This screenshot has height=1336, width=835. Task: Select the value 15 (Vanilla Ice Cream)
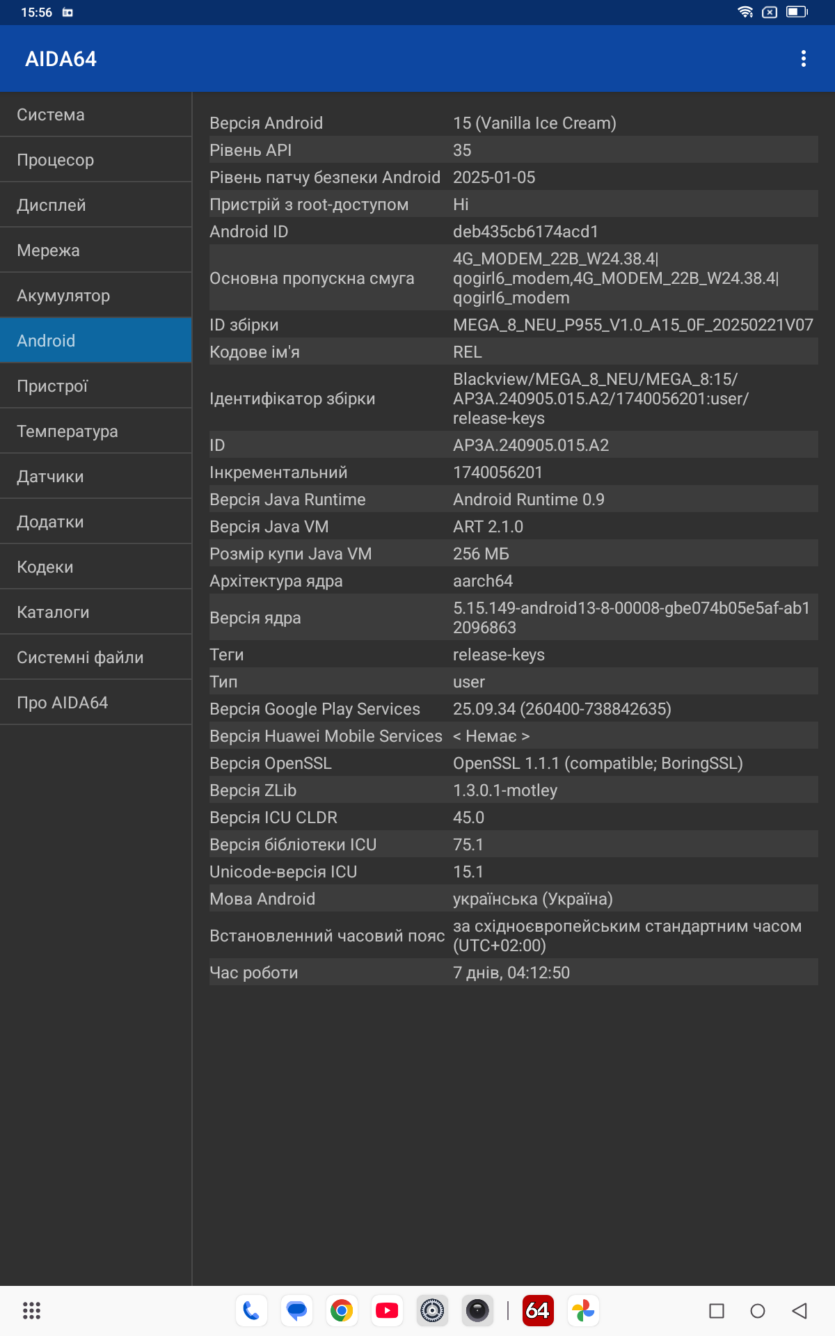click(534, 123)
